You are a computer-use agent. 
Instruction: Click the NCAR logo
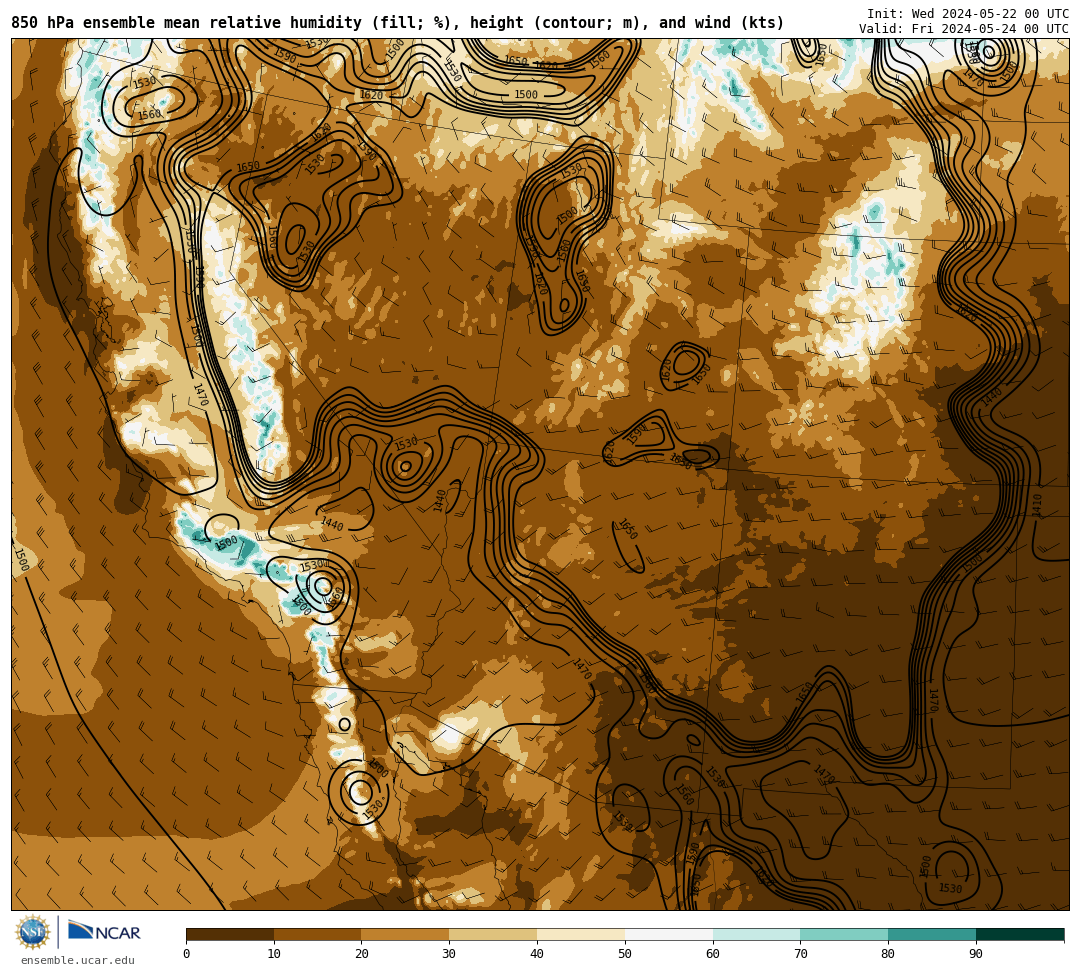(x=104, y=932)
